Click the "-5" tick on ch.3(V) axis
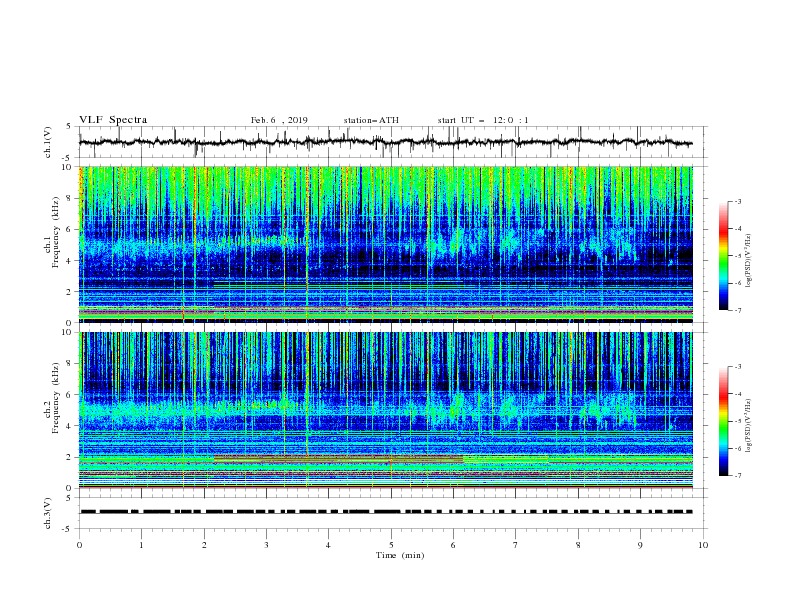Viewport: 792px width, 612px height. click(x=68, y=529)
